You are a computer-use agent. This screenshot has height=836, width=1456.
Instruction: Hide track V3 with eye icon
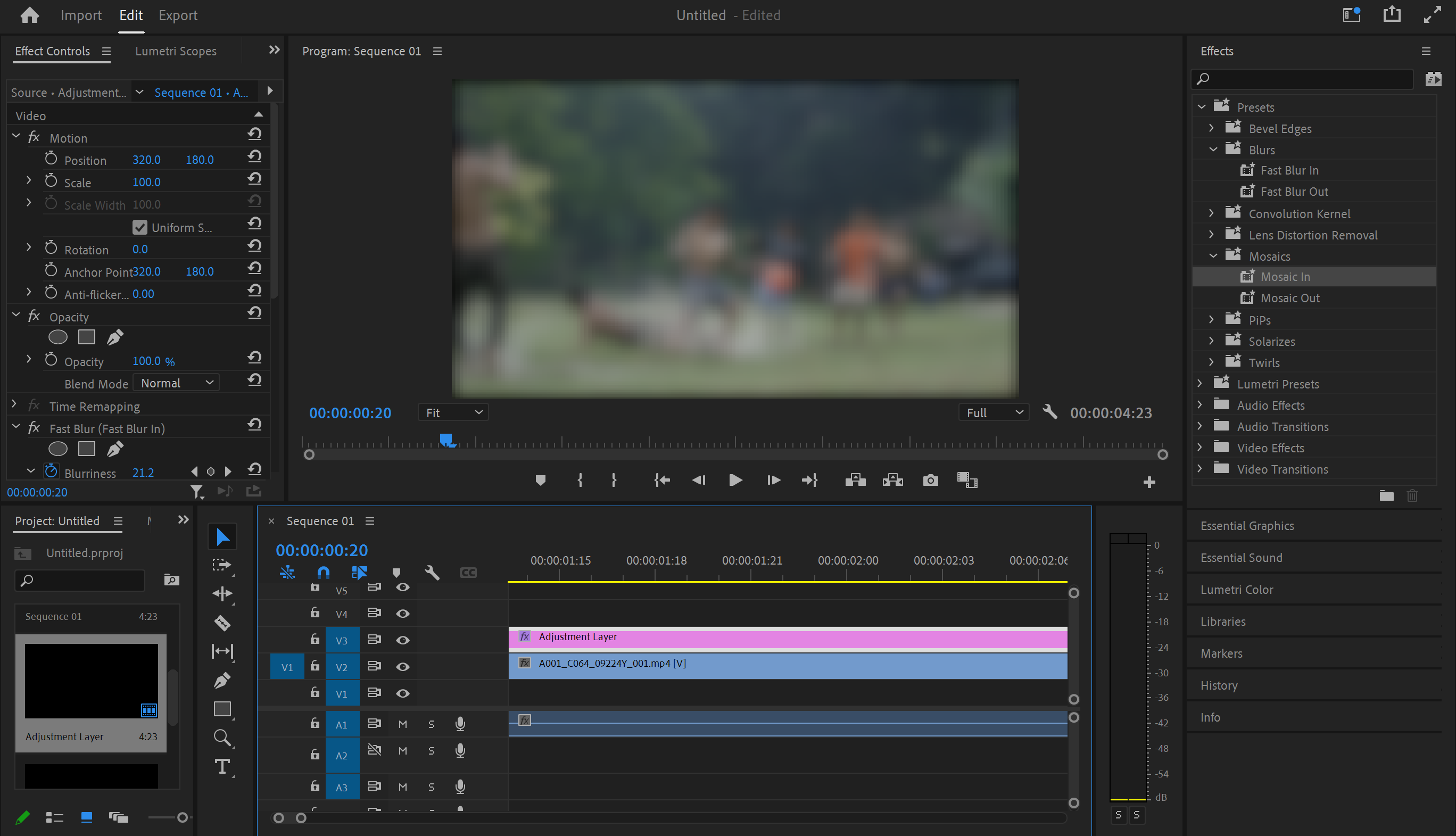pyautogui.click(x=402, y=640)
